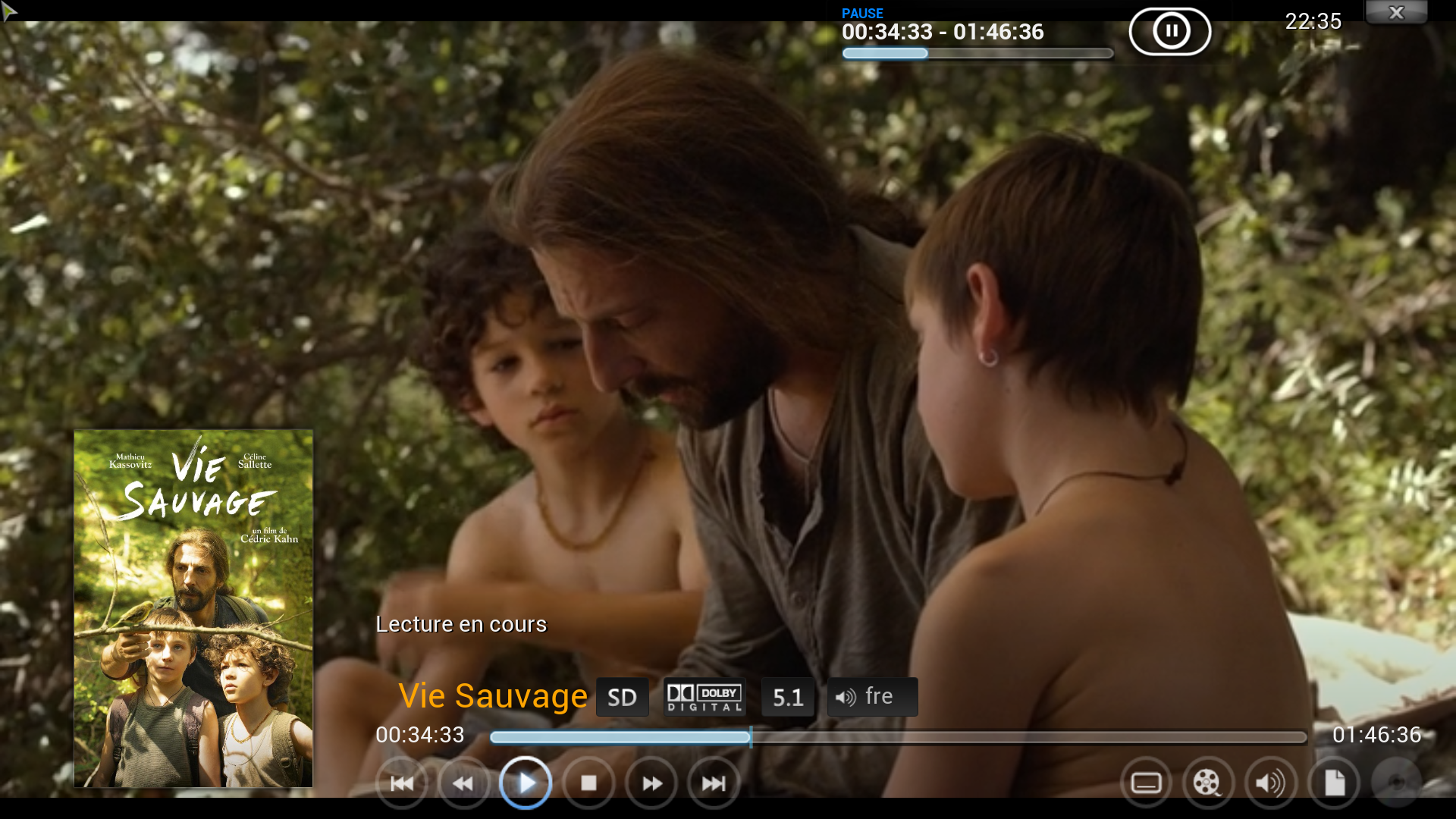The height and width of the screenshot is (819, 1456).
Task: Click the Vie Sauvage poster thumbnail
Action: coord(193,608)
